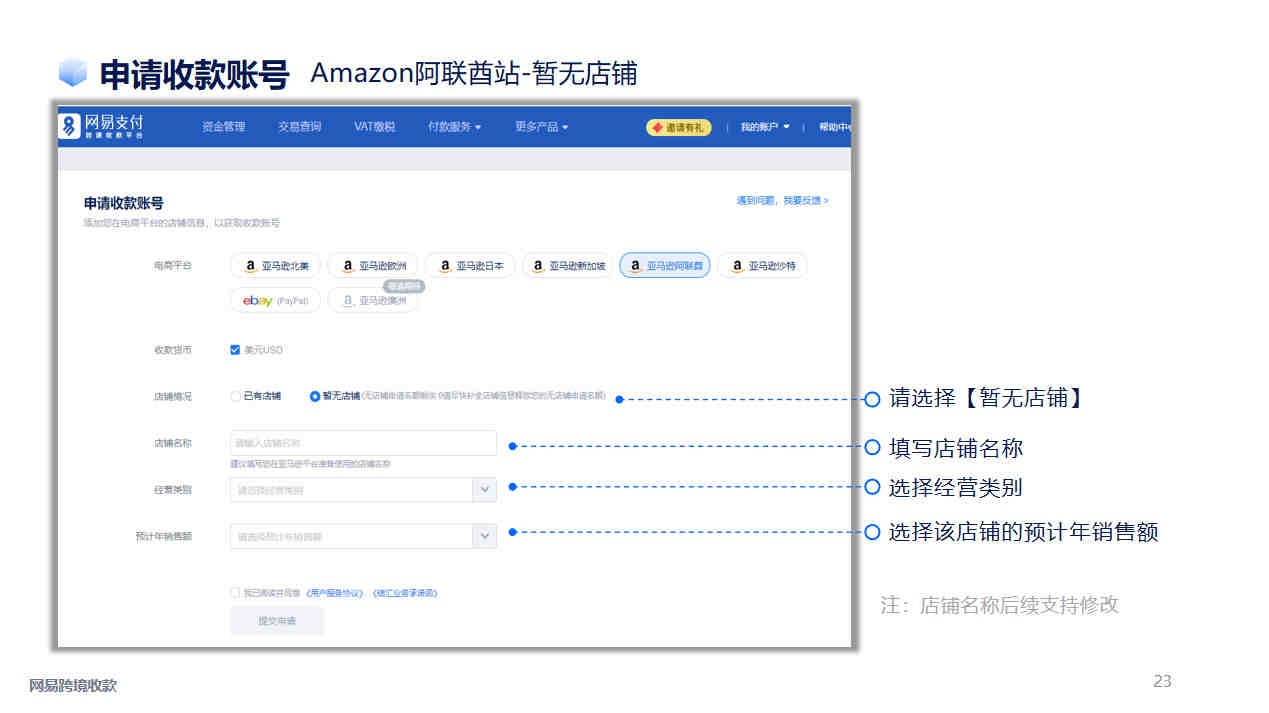1269x713 pixels.
Task: Click the 店铺名称 input field
Action: click(x=363, y=443)
